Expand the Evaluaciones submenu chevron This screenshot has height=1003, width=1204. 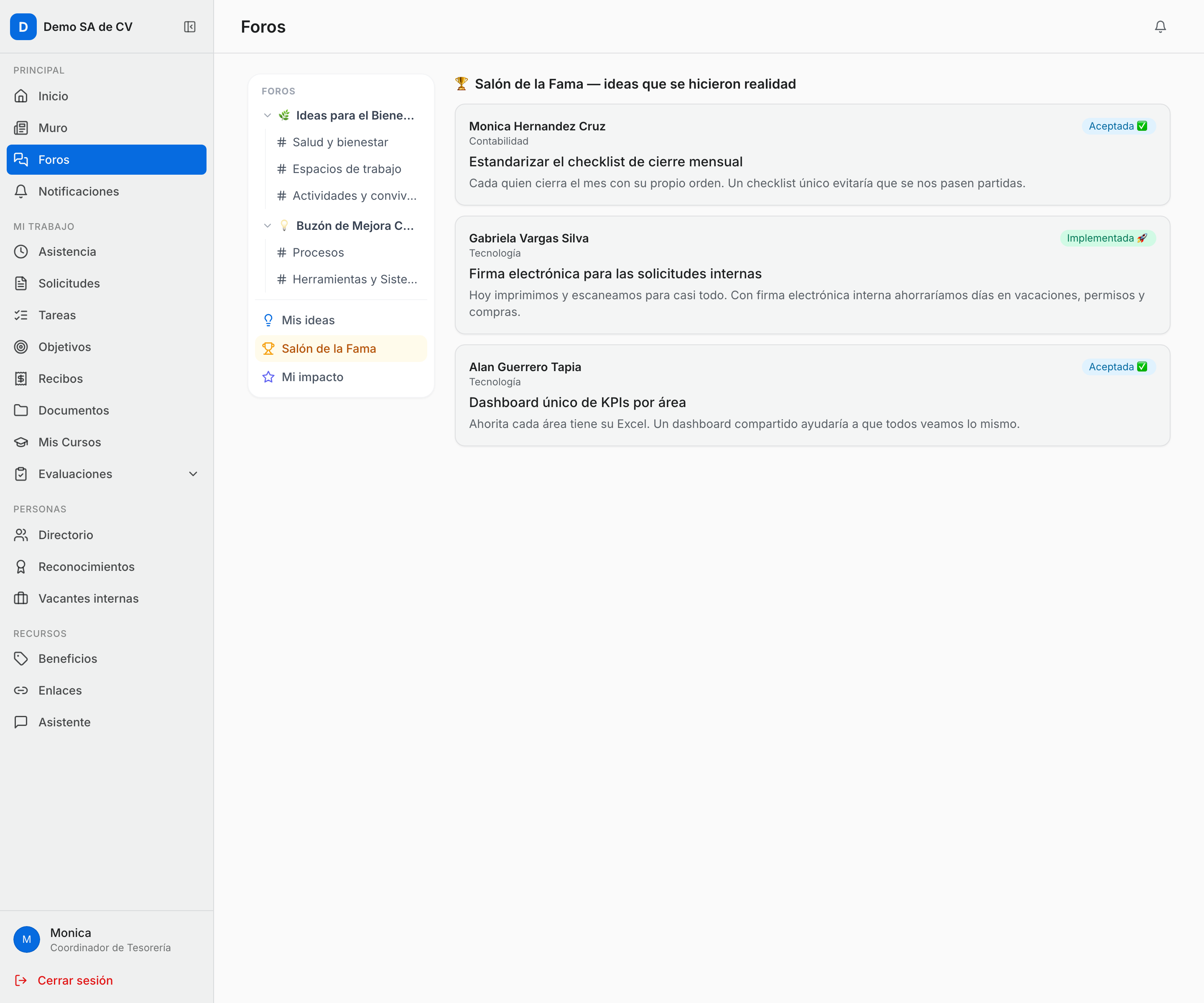pyautogui.click(x=193, y=474)
